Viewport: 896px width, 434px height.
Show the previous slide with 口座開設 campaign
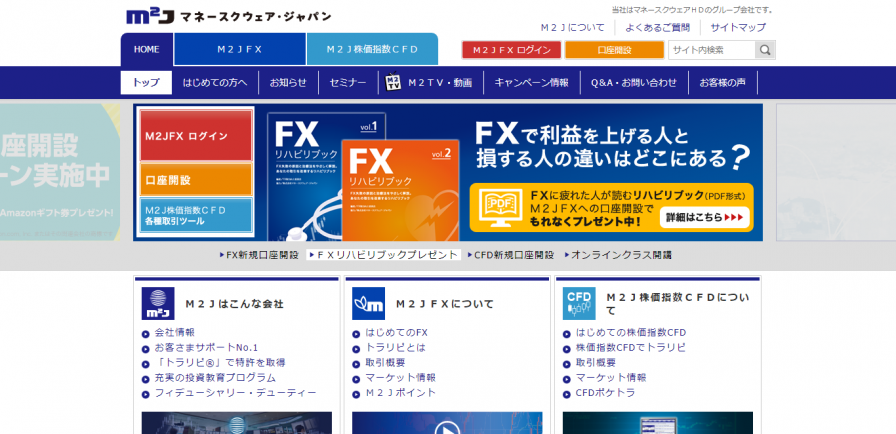[x=60, y=172]
